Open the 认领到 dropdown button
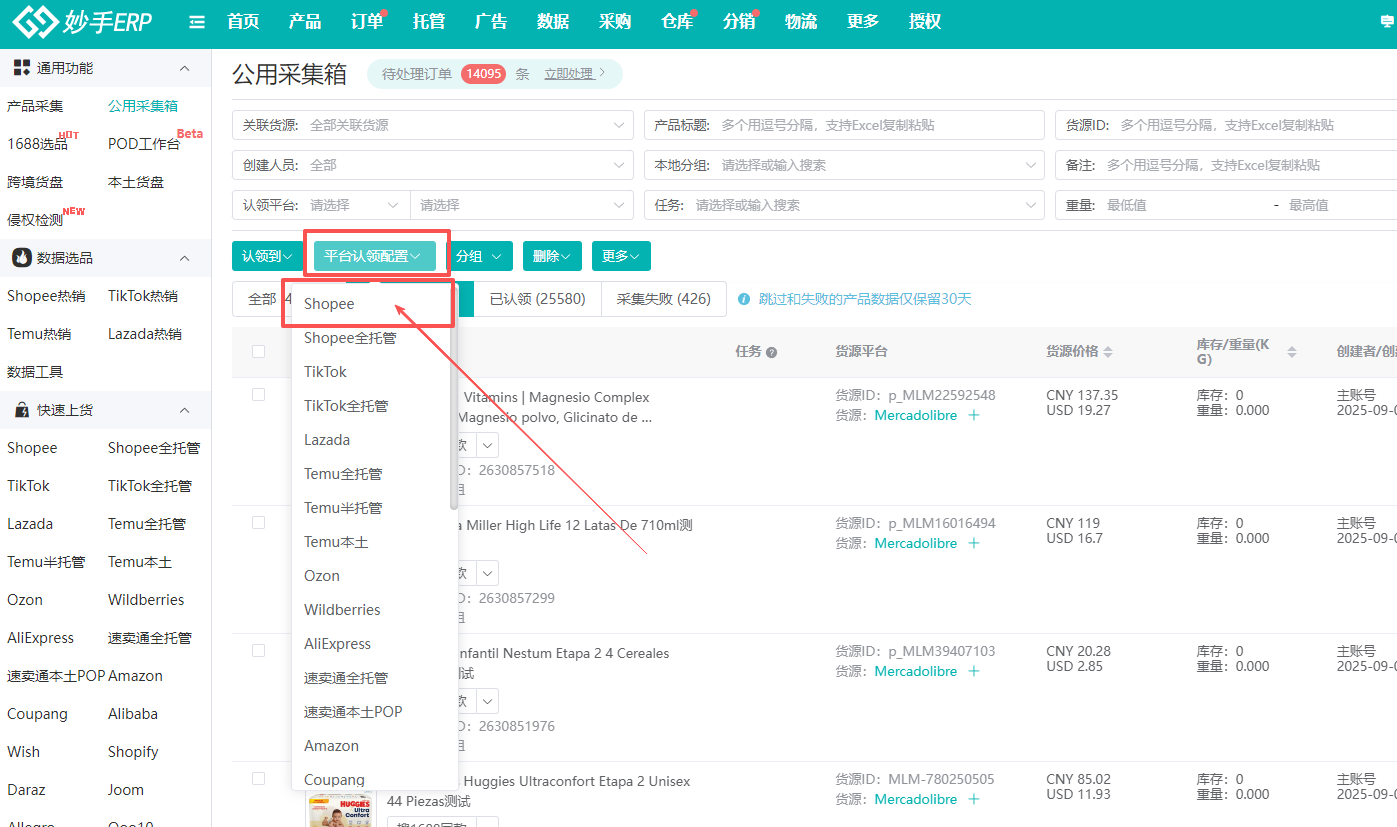The height and width of the screenshot is (827, 1397). [267, 256]
